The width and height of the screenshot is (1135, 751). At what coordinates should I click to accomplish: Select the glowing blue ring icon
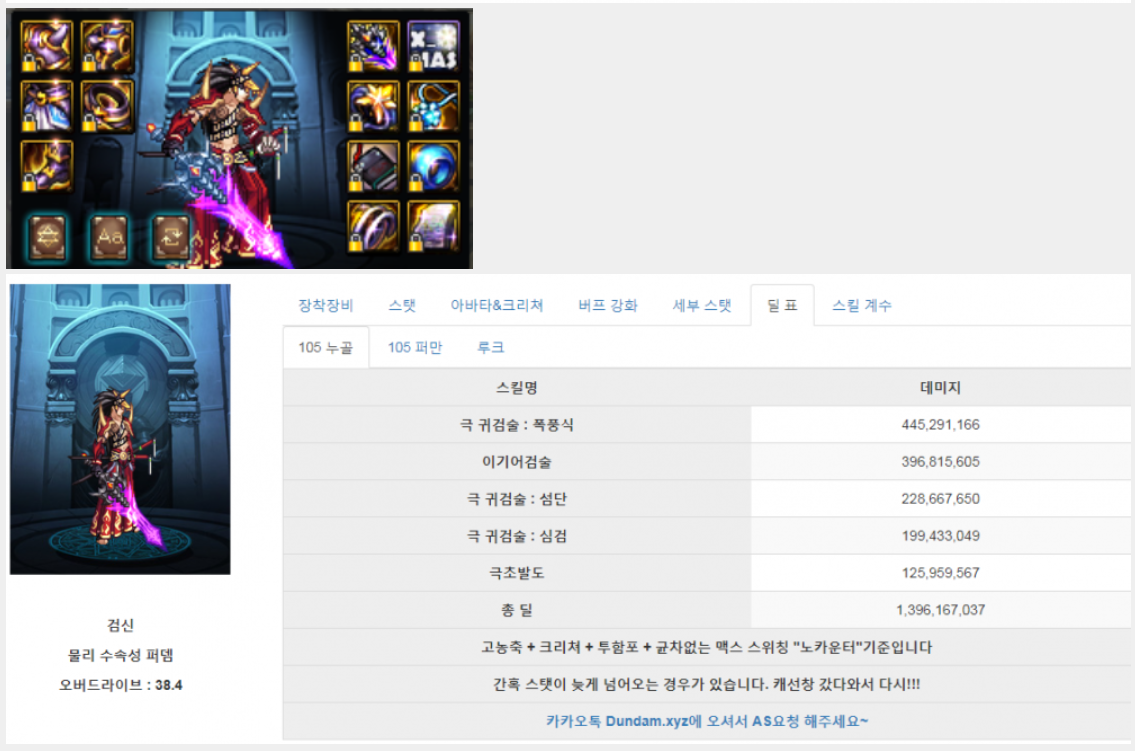[x=434, y=166]
